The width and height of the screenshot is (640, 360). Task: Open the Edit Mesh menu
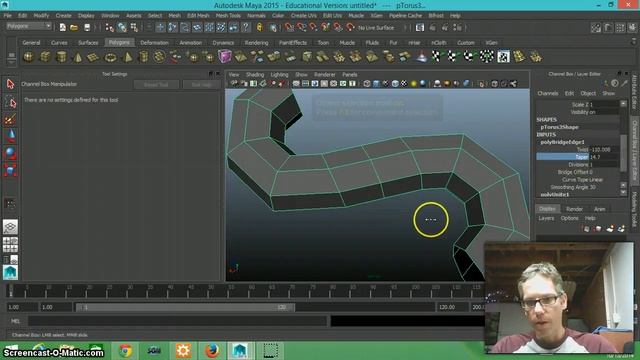coord(198,16)
